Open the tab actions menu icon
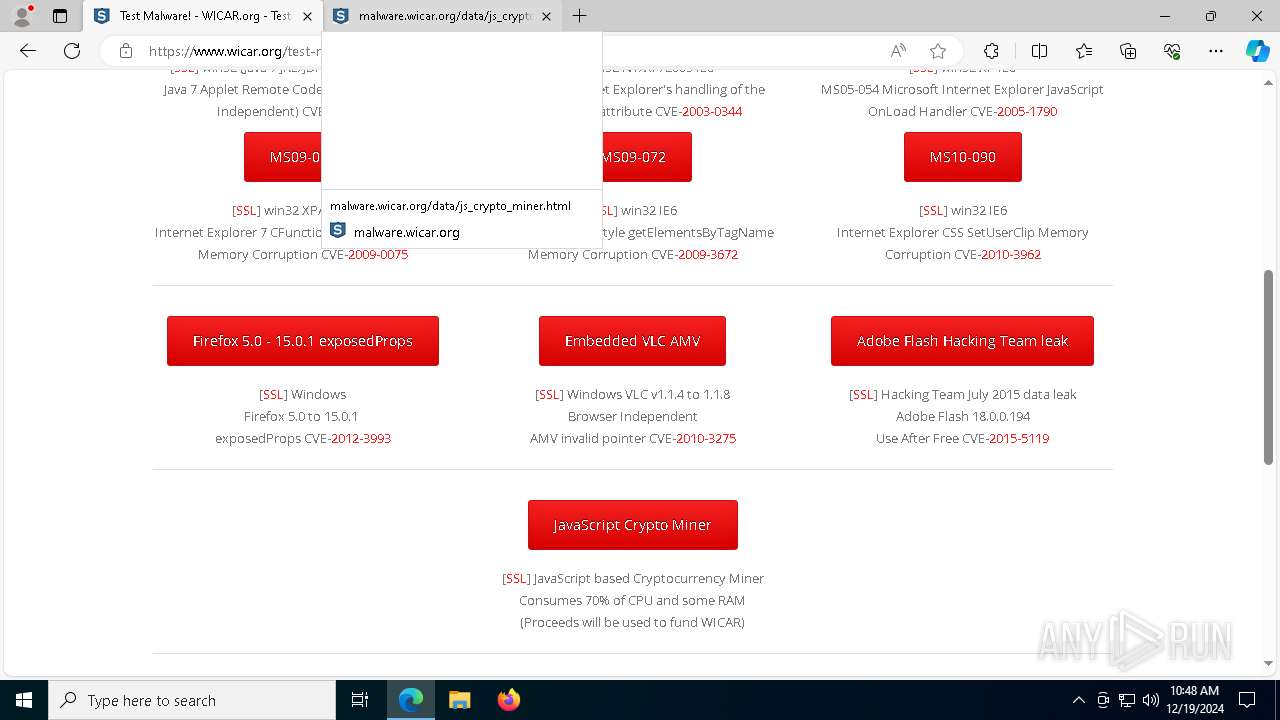 [60, 16]
